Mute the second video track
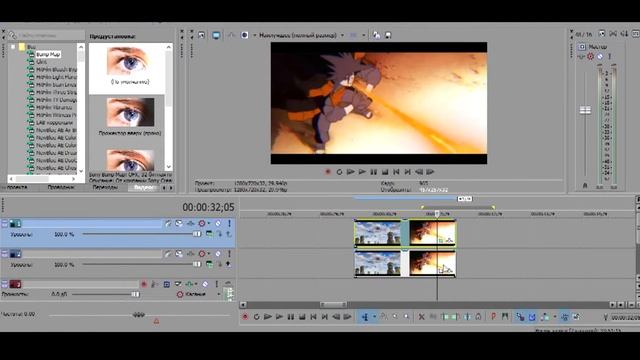 tap(218, 254)
